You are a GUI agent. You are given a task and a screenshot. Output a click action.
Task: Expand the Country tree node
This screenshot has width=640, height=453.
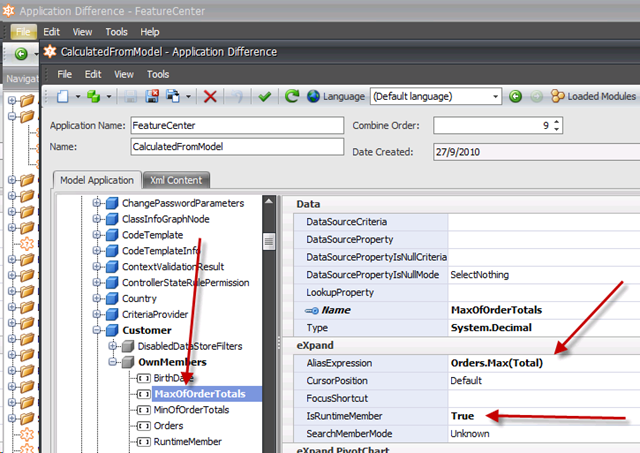96,298
